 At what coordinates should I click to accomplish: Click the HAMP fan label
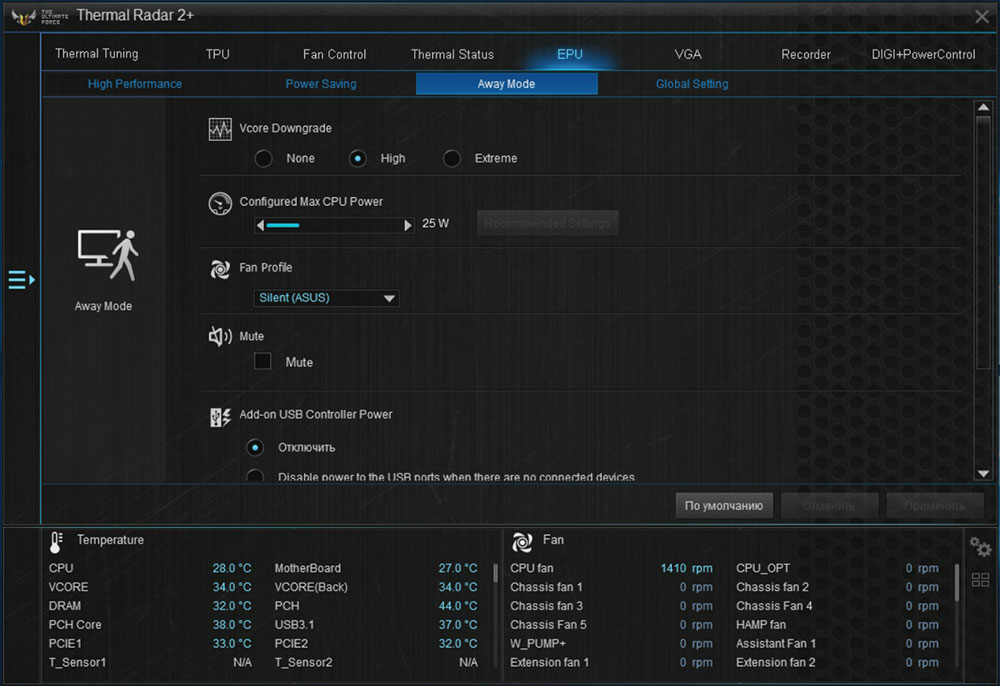[761, 625]
